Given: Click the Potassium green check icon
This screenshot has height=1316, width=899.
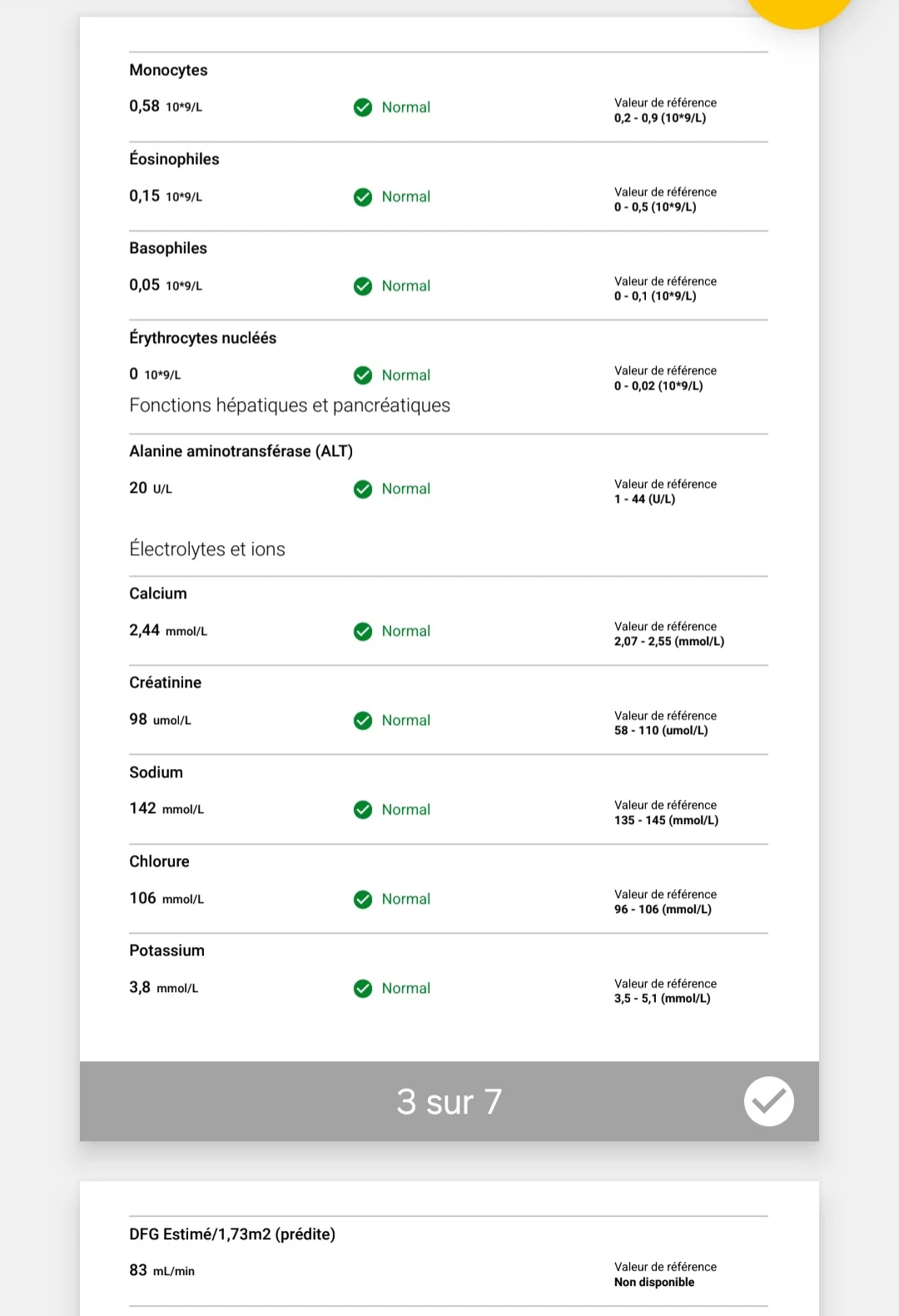Looking at the screenshot, I should pos(363,989).
